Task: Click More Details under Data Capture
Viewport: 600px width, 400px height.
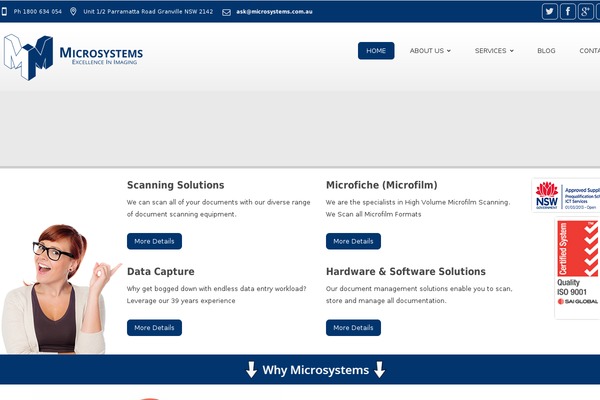Action: point(154,328)
